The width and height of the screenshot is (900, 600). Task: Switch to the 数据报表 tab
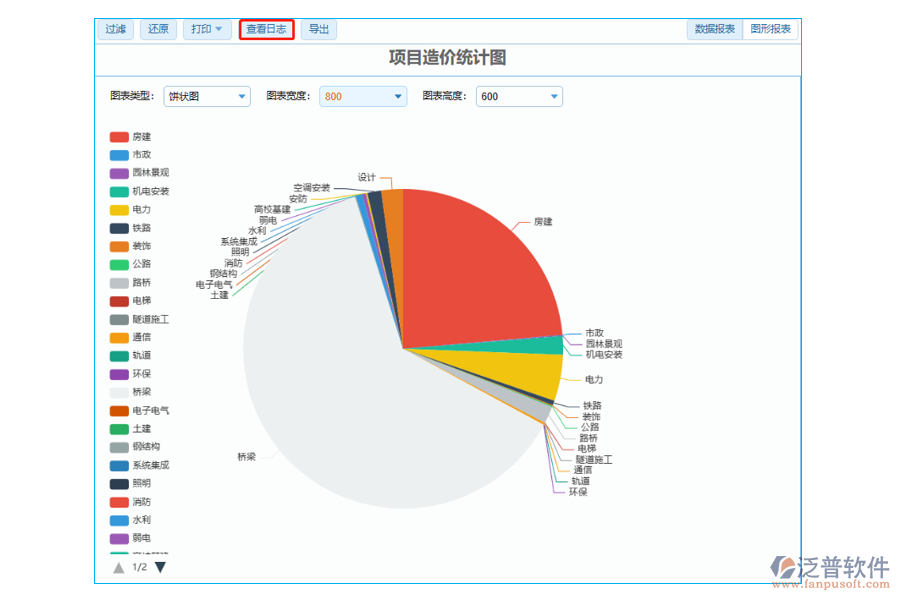(x=714, y=30)
